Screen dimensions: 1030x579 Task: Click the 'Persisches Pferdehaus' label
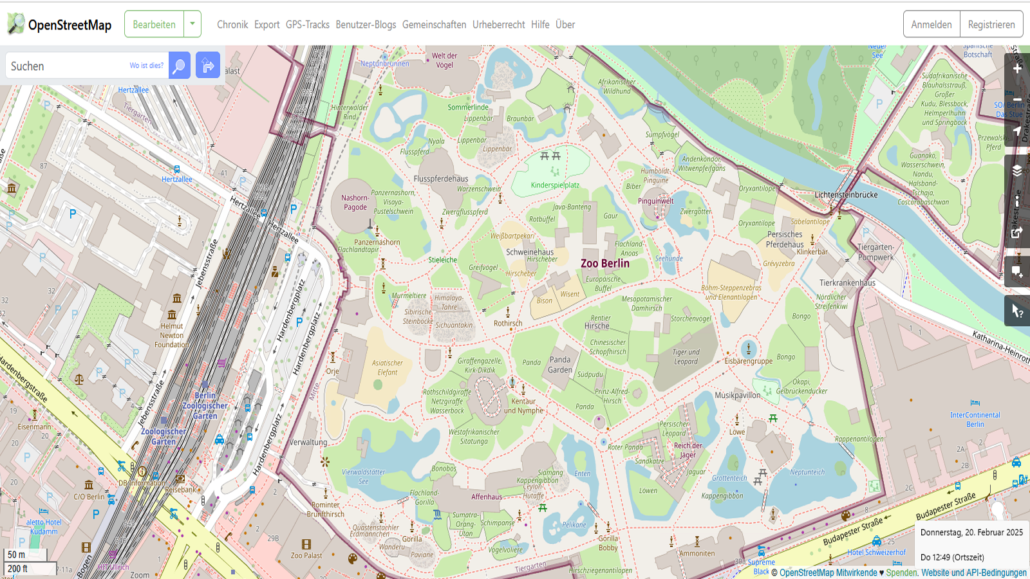tap(784, 239)
